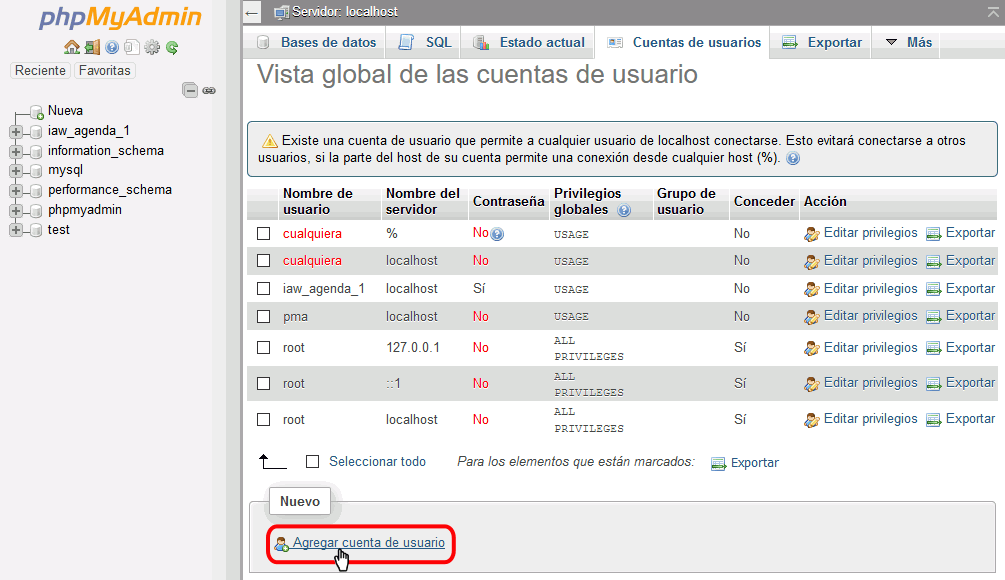The width and height of the screenshot is (1005, 580).
Task: Open the blue help documentation icon in sidebar
Action: coord(112,47)
